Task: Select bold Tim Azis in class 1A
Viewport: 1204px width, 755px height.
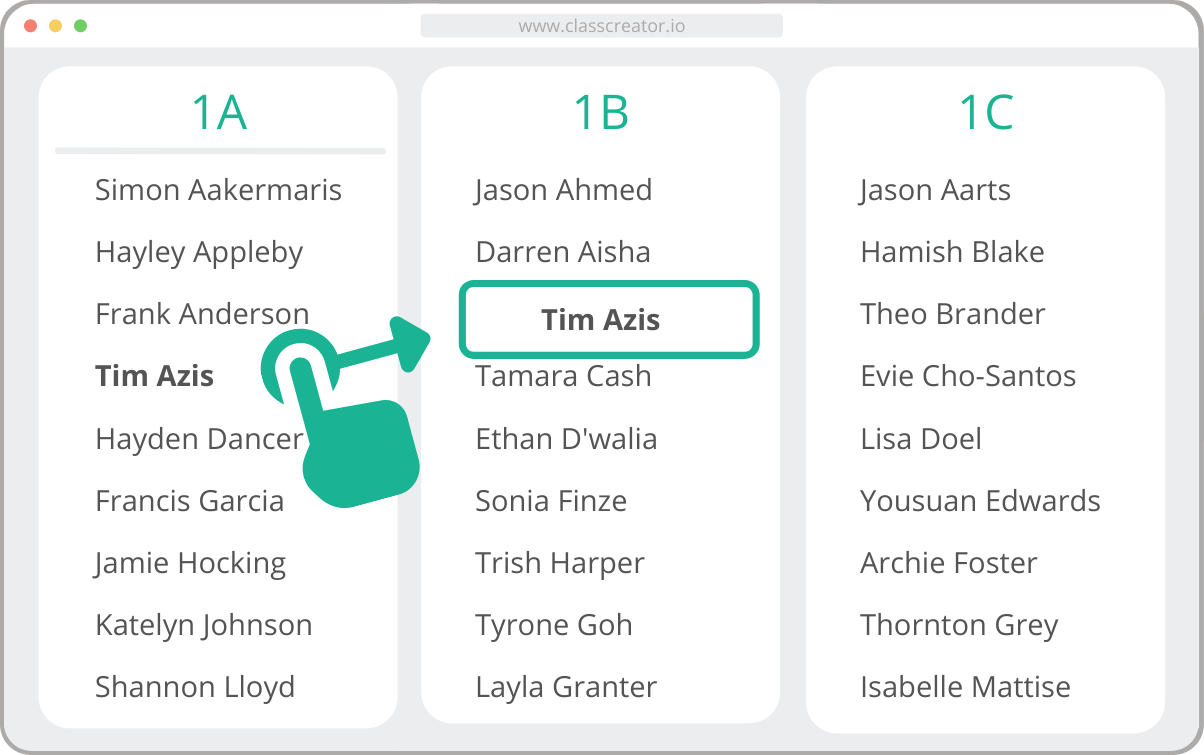Action: (x=155, y=376)
